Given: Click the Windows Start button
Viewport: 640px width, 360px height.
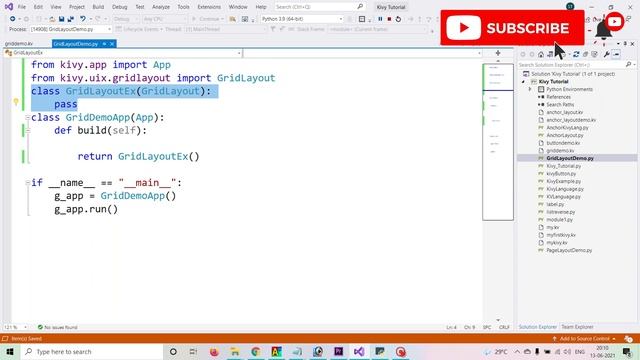Looking at the screenshot, I should pos(10,351).
